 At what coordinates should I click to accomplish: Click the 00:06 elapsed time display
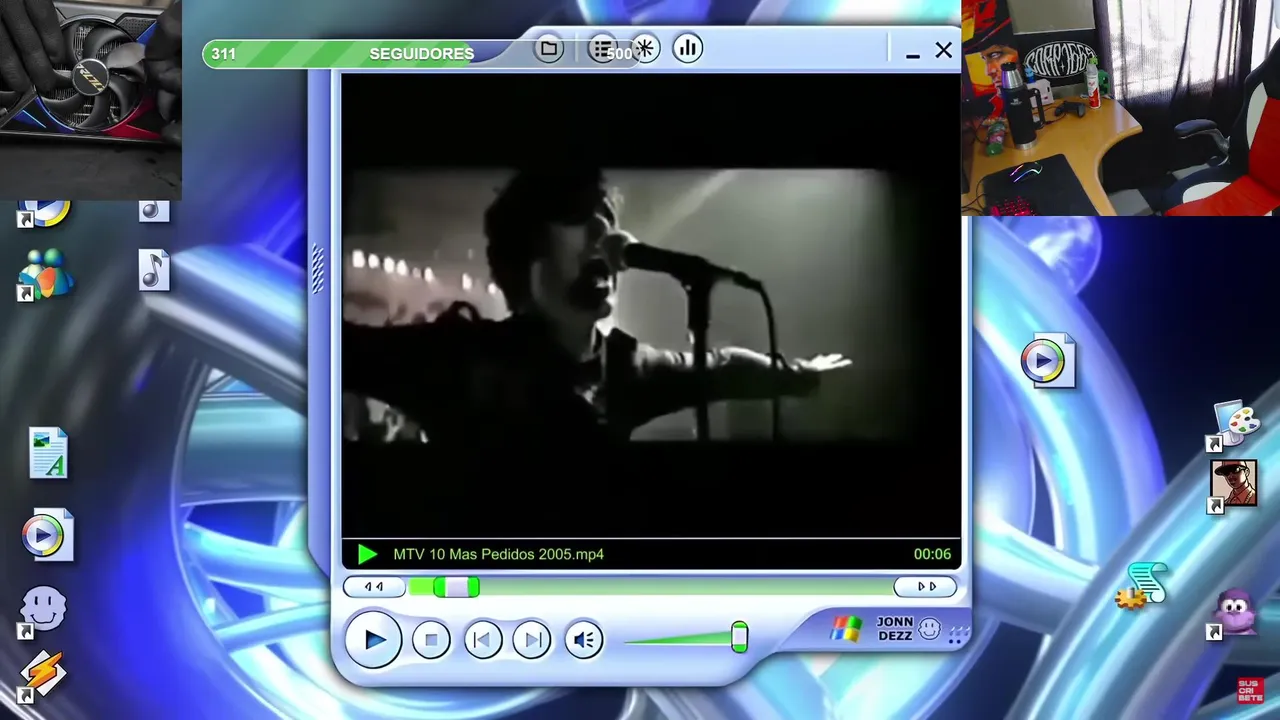pyautogui.click(x=932, y=554)
